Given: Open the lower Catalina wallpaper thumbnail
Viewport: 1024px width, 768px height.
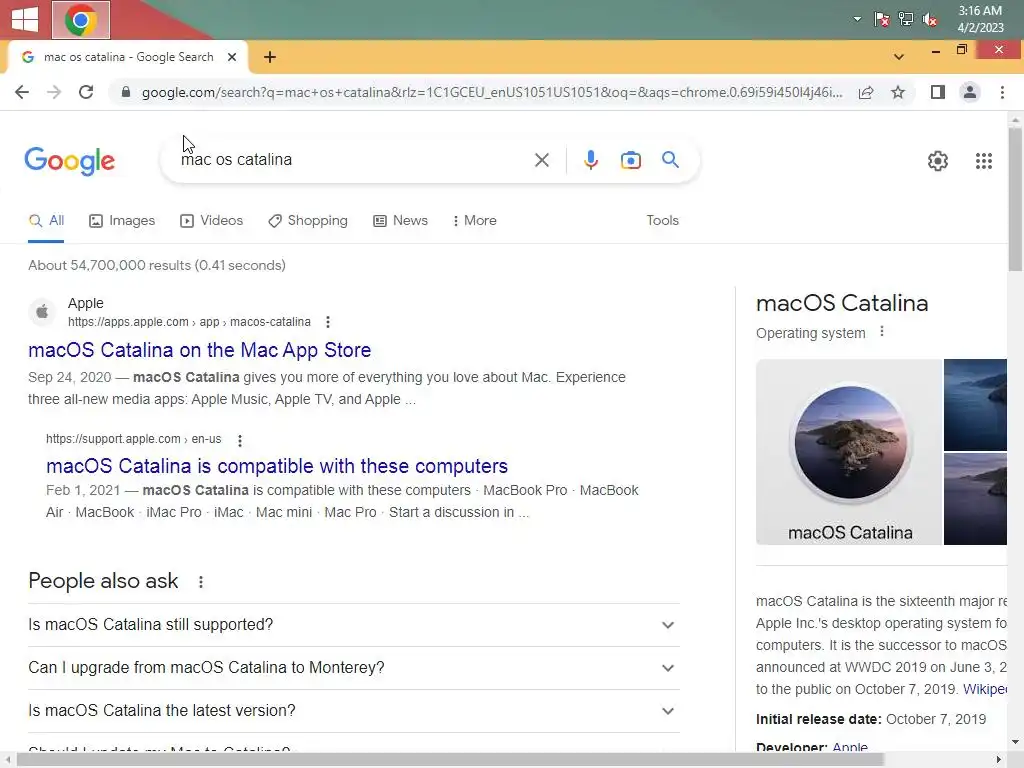Looking at the screenshot, I should click(976, 499).
